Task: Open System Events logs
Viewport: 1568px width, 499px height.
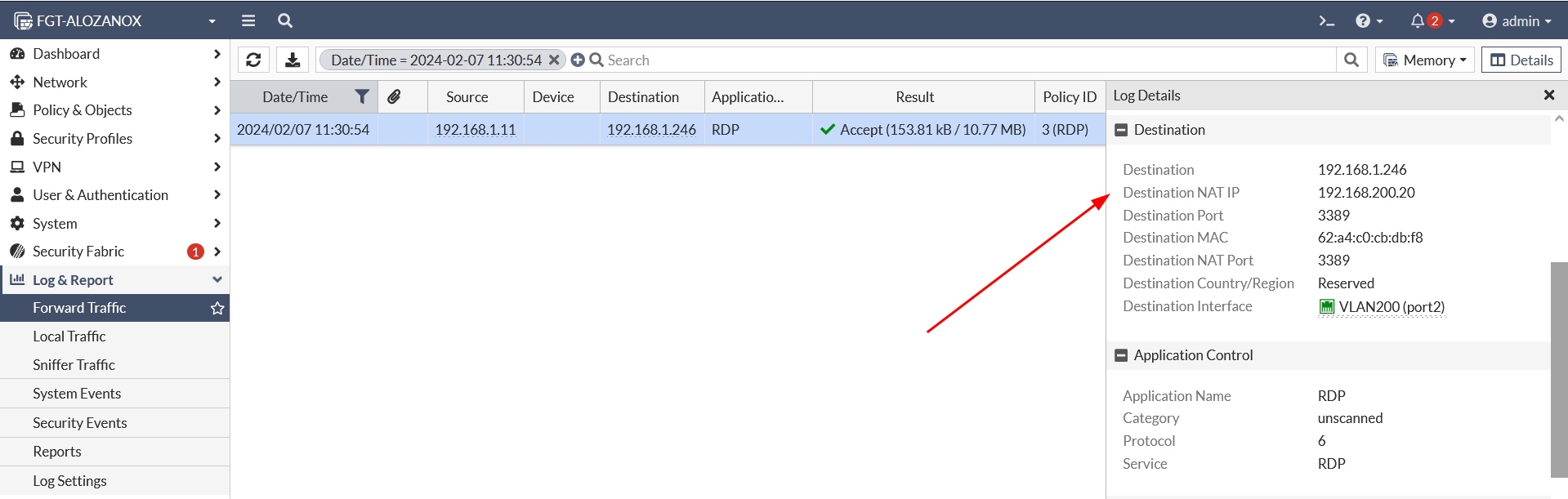Action: (77, 394)
